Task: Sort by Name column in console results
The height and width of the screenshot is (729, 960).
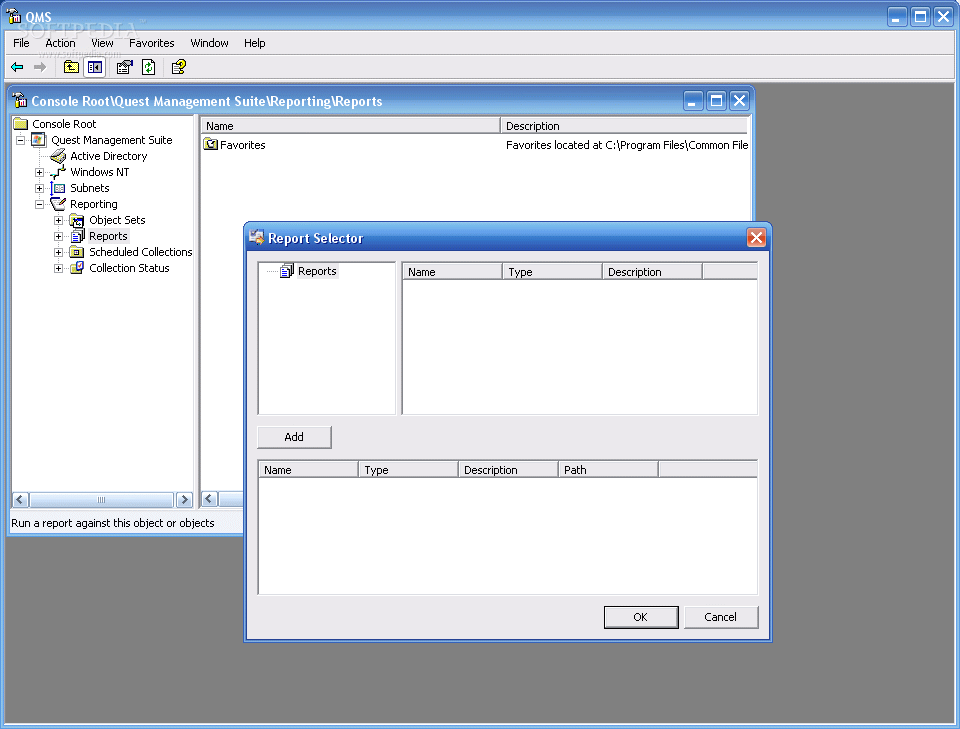Action: click(351, 125)
